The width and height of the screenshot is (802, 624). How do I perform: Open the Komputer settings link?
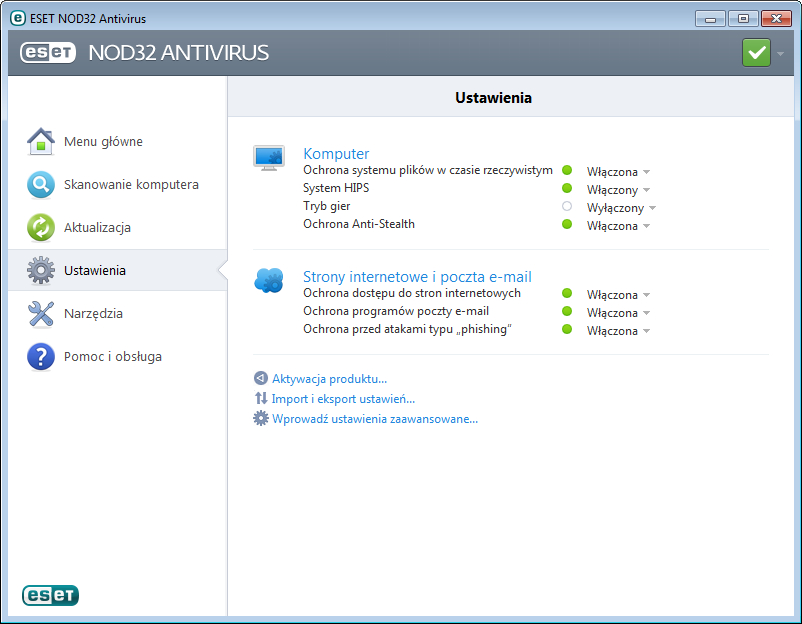coord(336,153)
